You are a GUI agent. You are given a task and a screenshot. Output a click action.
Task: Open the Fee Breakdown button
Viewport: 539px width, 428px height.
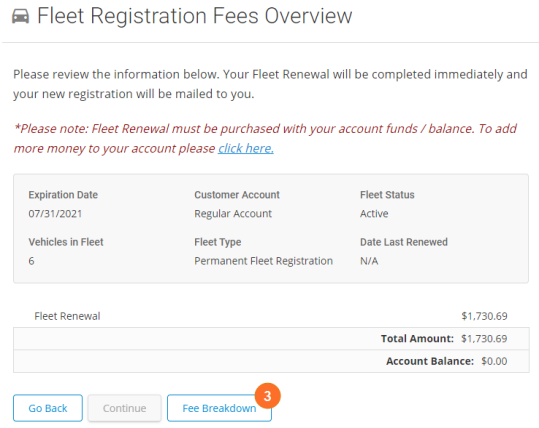[x=219, y=408]
